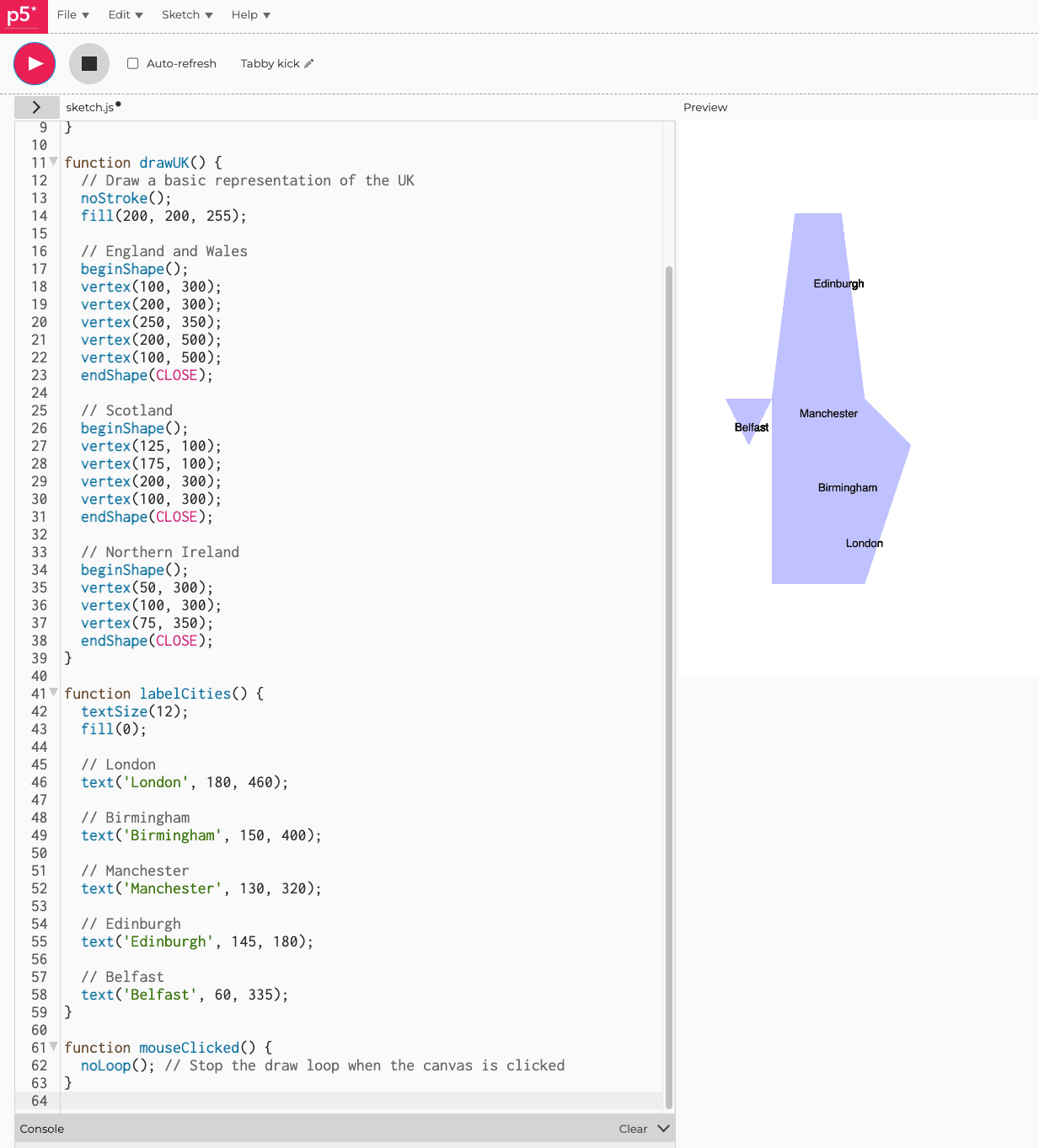Image resolution: width=1039 pixels, height=1148 pixels.
Task: Click text('Birmingham', 150, 400) line
Action: (201, 835)
